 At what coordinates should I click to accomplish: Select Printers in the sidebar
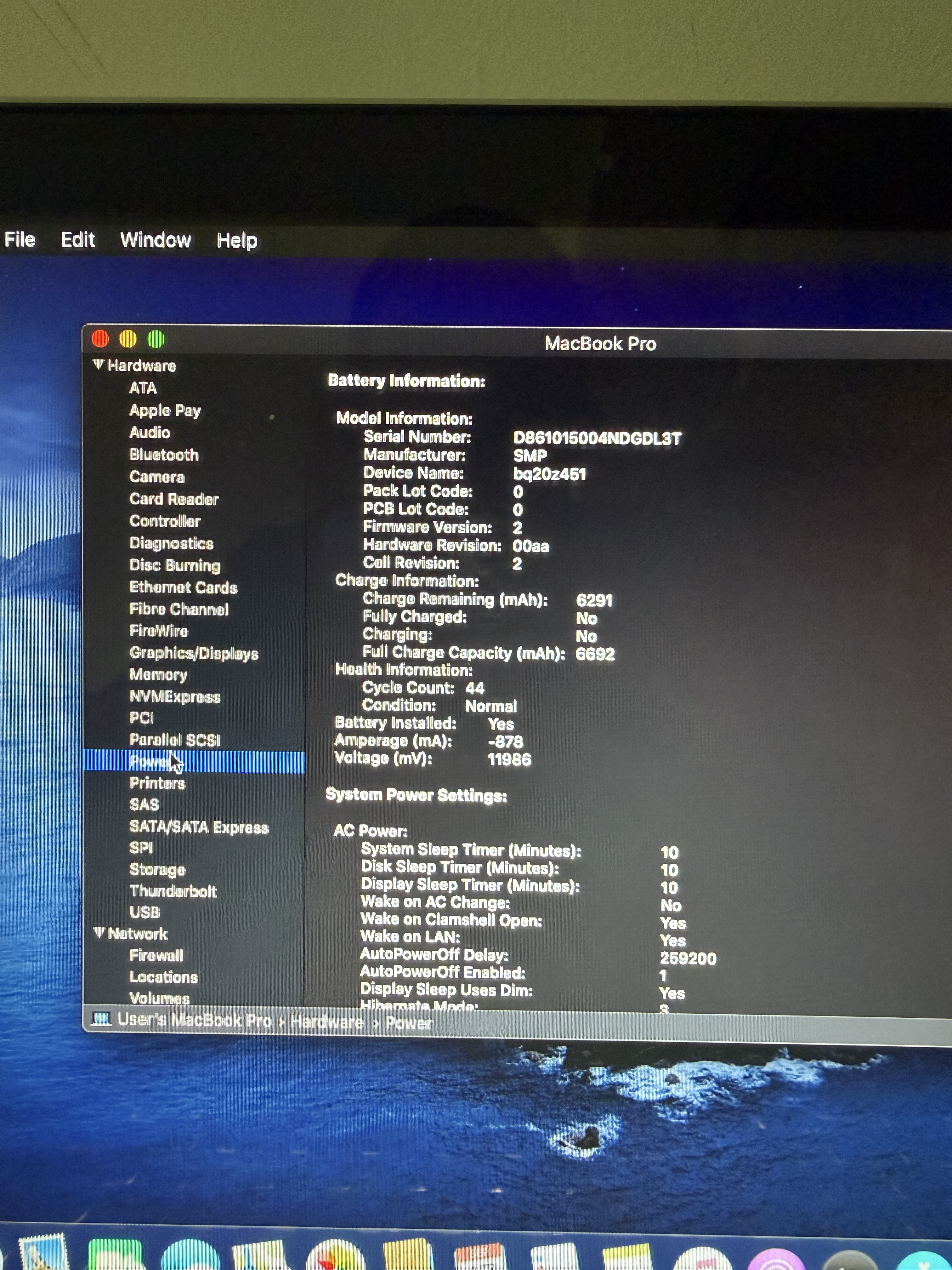point(157,783)
